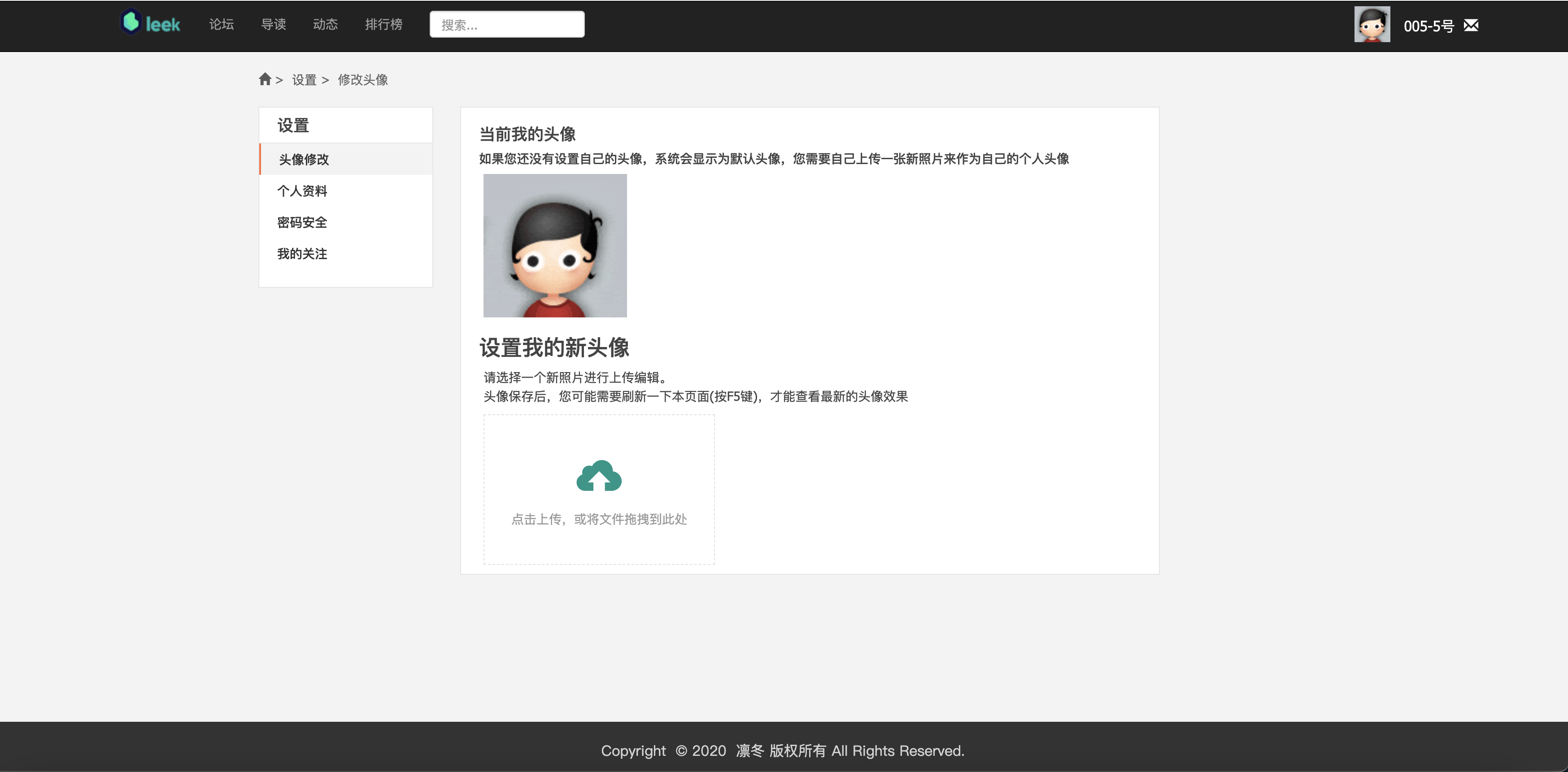Click the leek logo
Image resolution: width=1568 pixels, height=772 pixels.
point(150,23)
